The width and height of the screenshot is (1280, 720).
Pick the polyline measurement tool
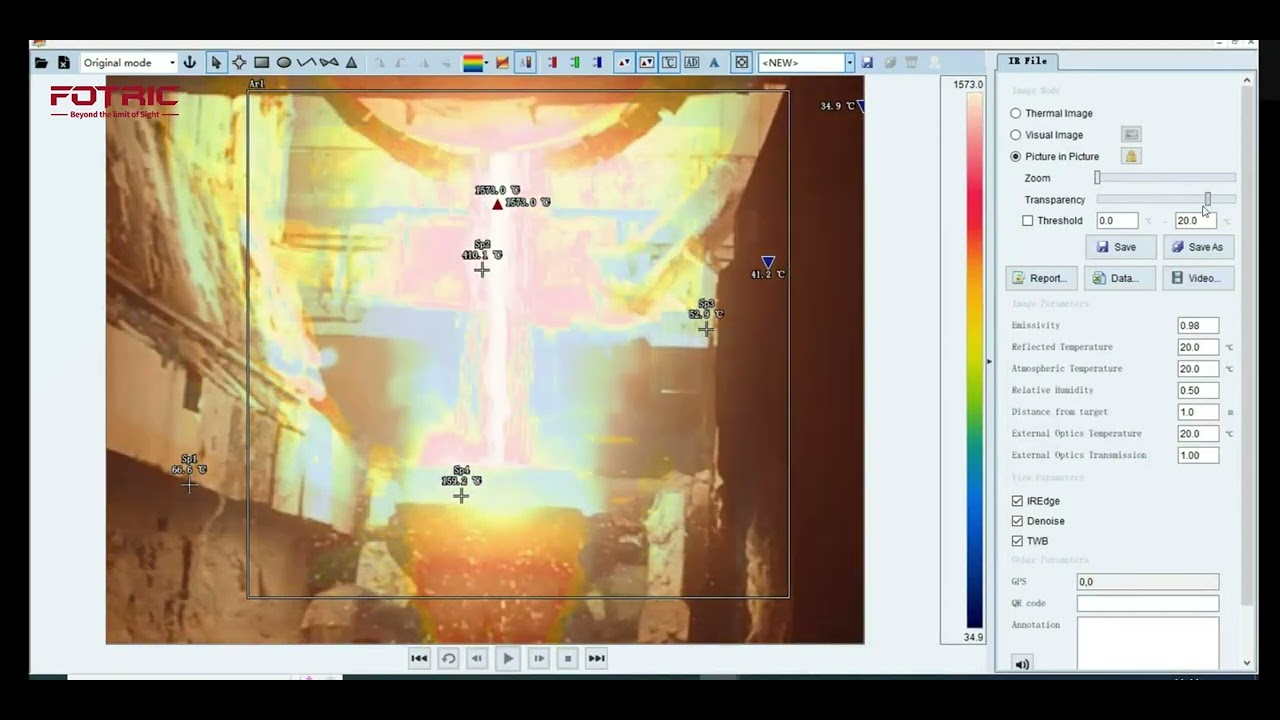(x=306, y=63)
